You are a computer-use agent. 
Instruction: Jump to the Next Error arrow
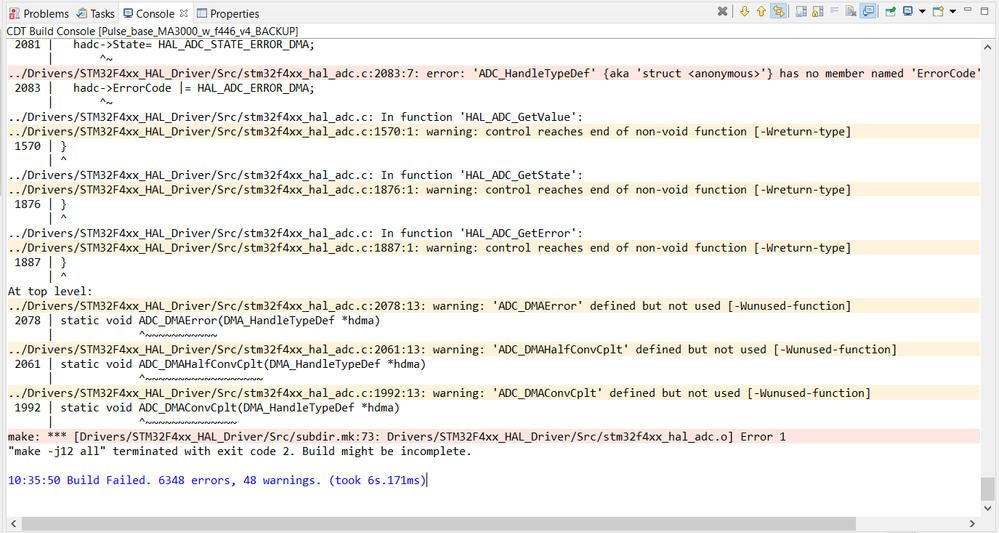[x=744, y=11]
